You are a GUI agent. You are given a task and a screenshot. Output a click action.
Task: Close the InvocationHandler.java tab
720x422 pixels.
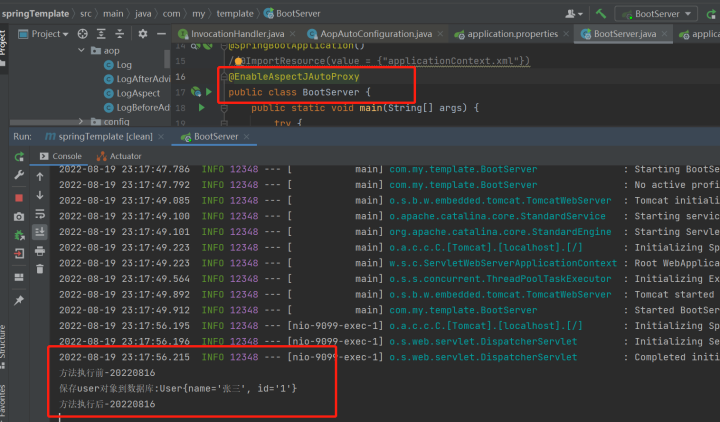[292, 34]
